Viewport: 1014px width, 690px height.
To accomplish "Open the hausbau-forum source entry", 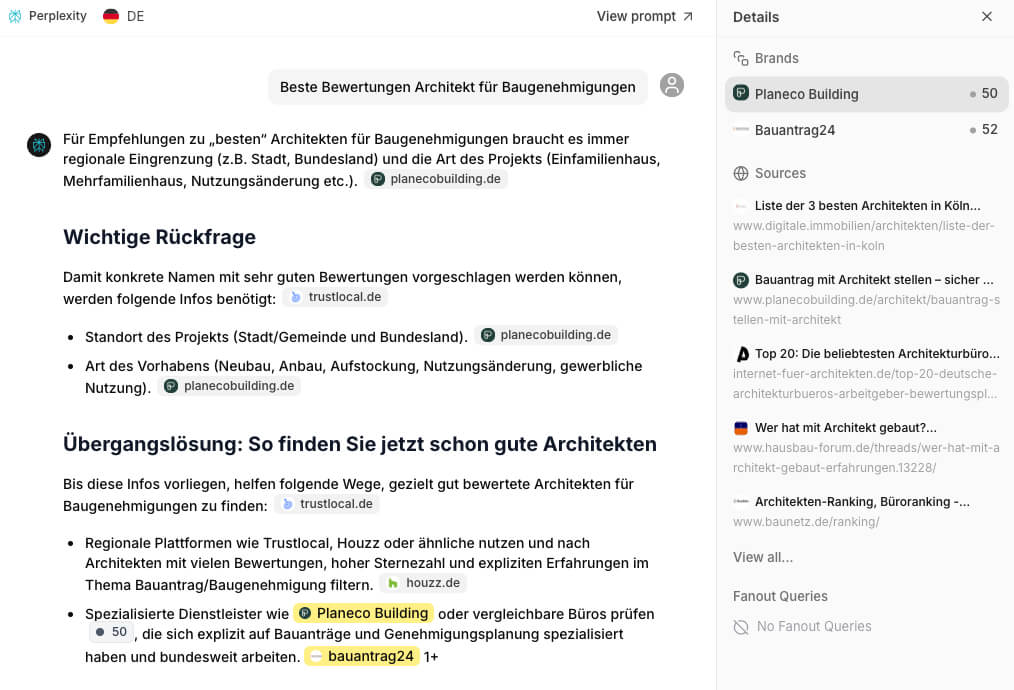I will point(866,447).
